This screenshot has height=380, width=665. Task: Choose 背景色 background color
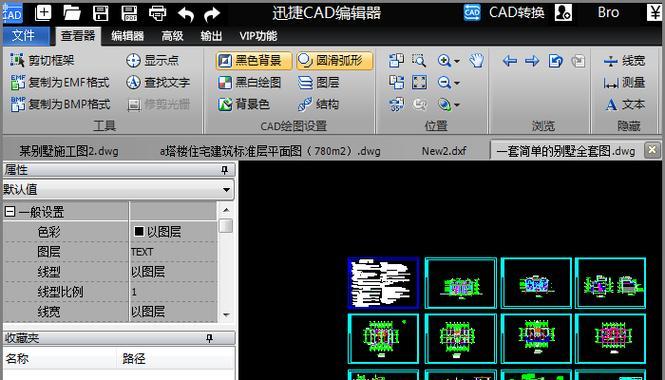click(x=244, y=104)
